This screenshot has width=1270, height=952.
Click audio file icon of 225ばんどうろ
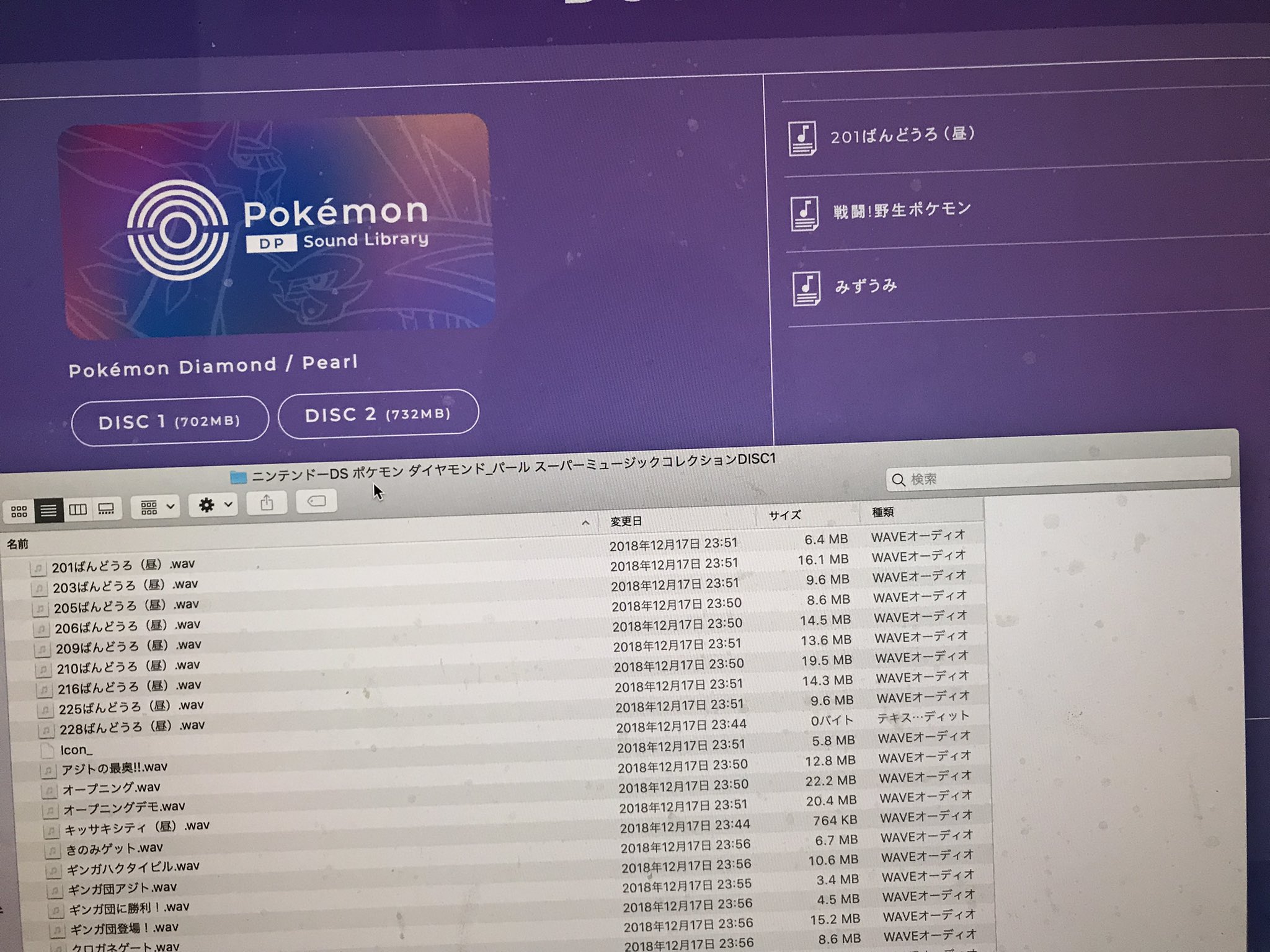click(x=45, y=710)
